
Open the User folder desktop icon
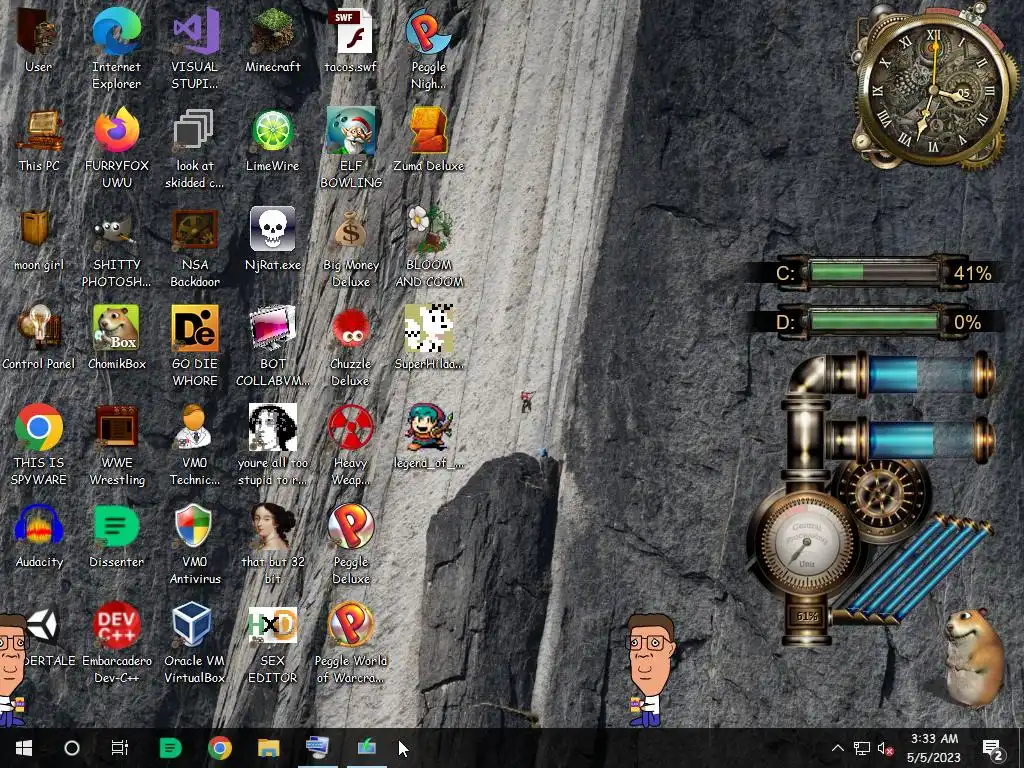pos(38,41)
